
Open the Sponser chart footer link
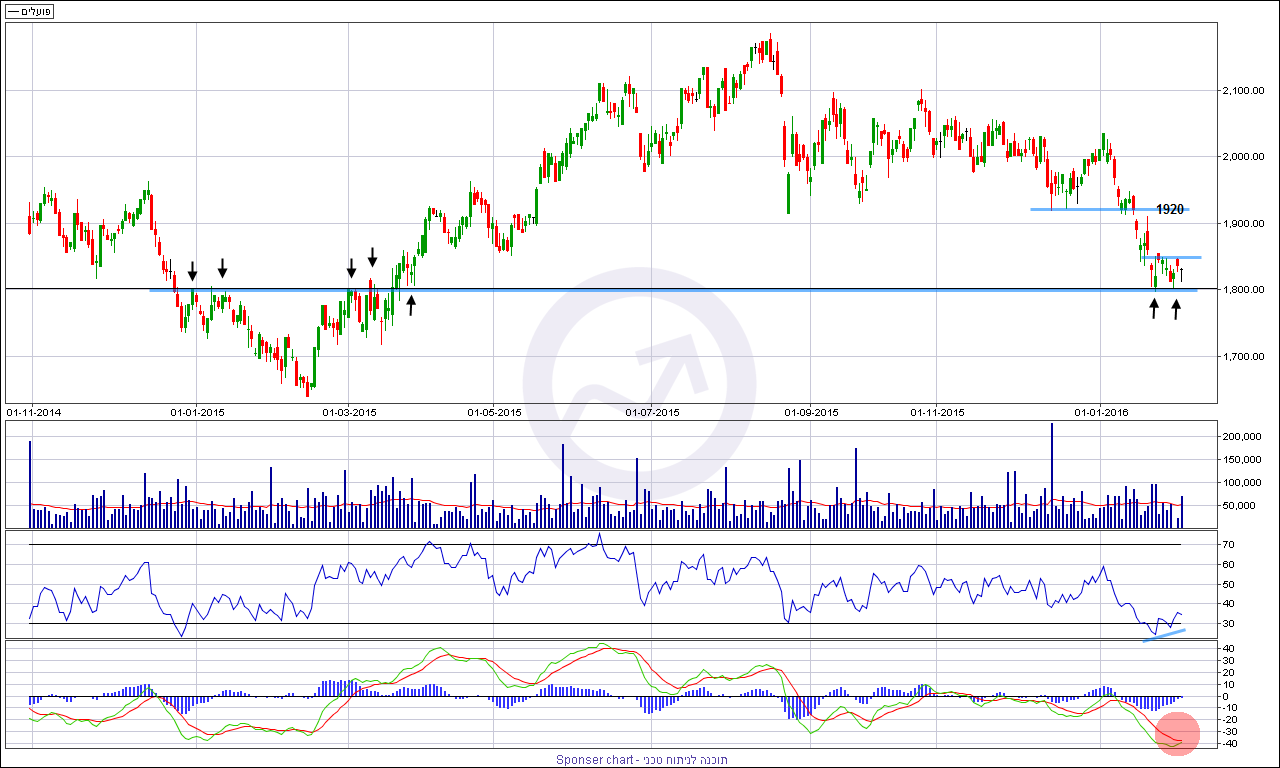click(642, 760)
